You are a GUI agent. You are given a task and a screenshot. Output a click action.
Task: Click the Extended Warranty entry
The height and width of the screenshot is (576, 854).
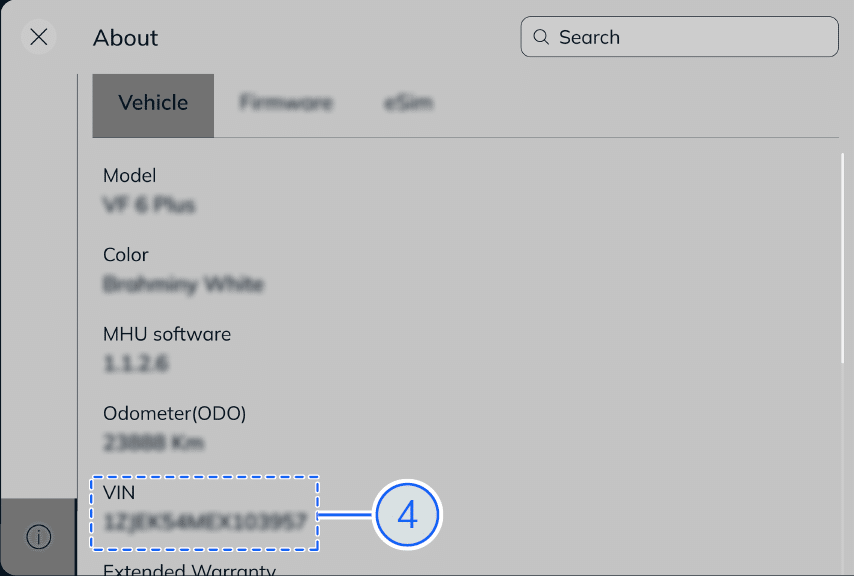[188, 568]
